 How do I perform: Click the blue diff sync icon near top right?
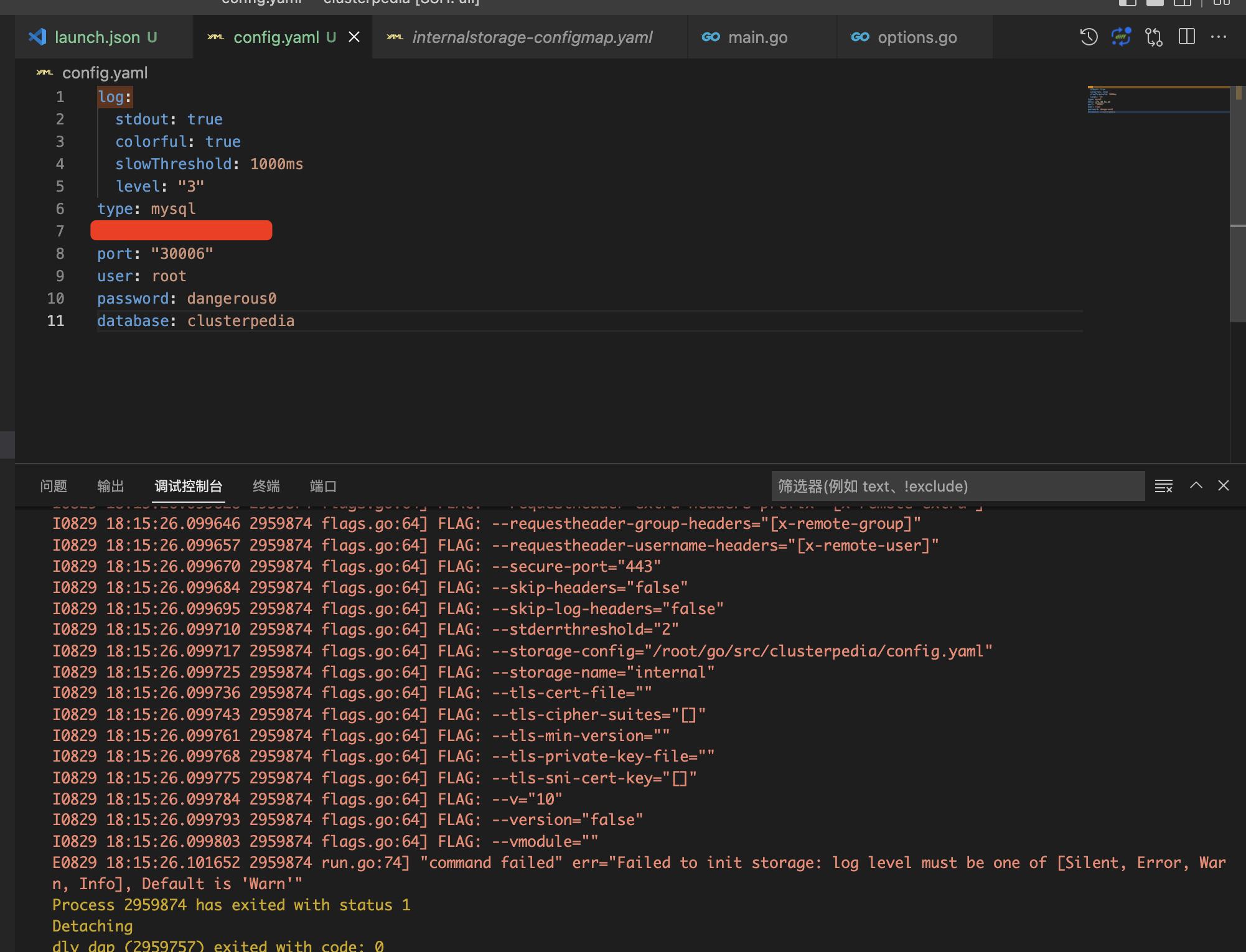coord(1120,37)
